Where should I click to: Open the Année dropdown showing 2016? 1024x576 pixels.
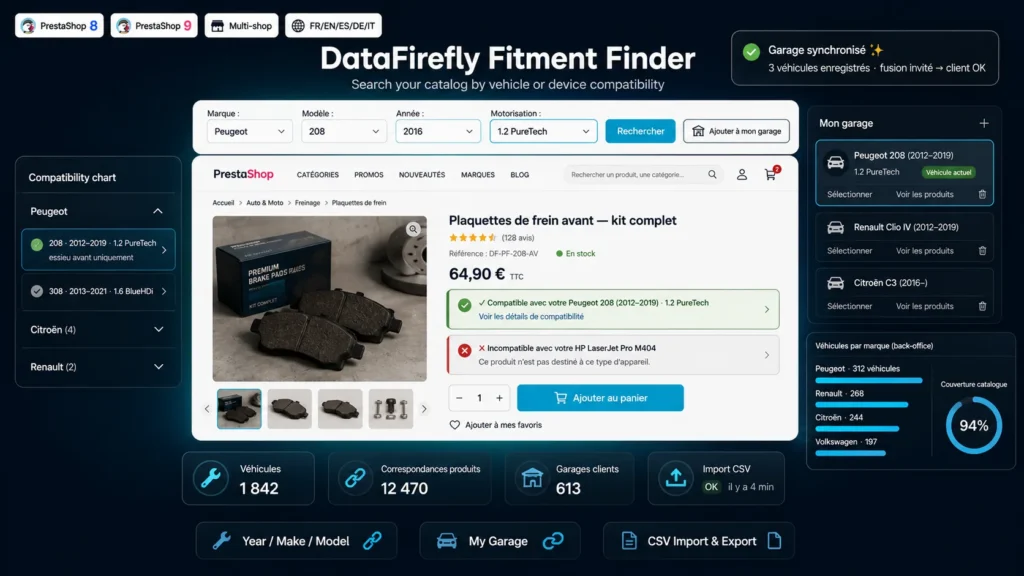pos(438,131)
